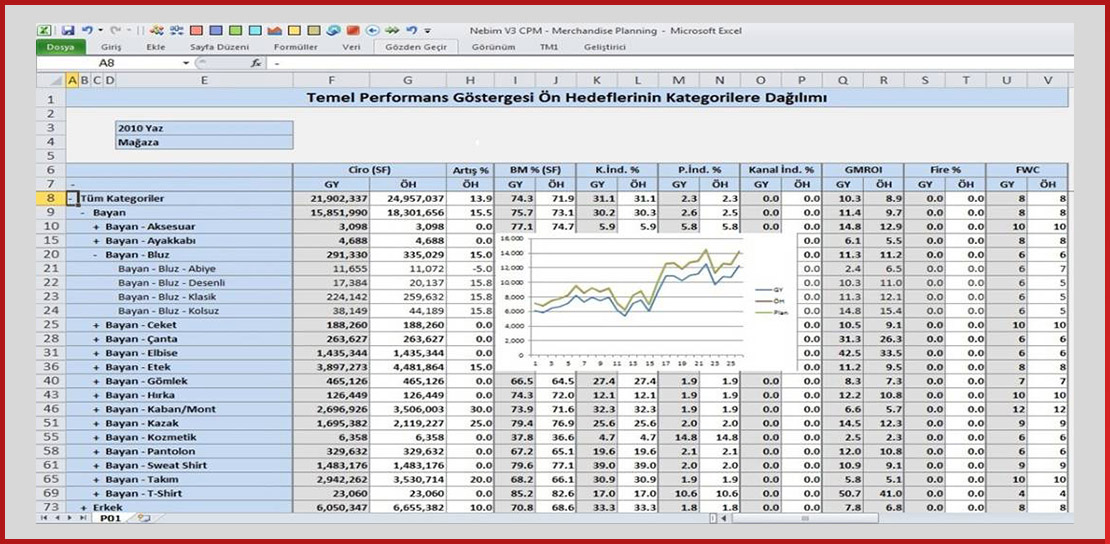Open the Customize Quick Access Toolbar dropdown
This screenshot has width=1110, height=544.
(428, 31)
